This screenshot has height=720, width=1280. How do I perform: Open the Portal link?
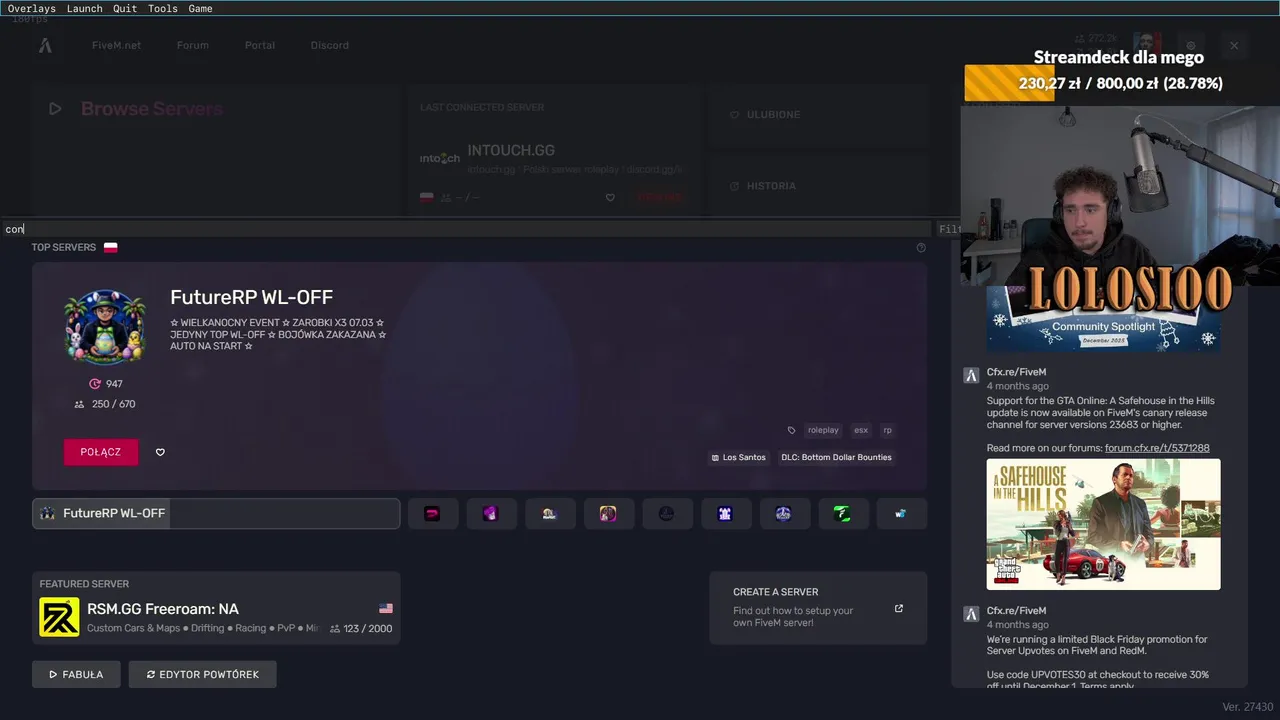260,45
